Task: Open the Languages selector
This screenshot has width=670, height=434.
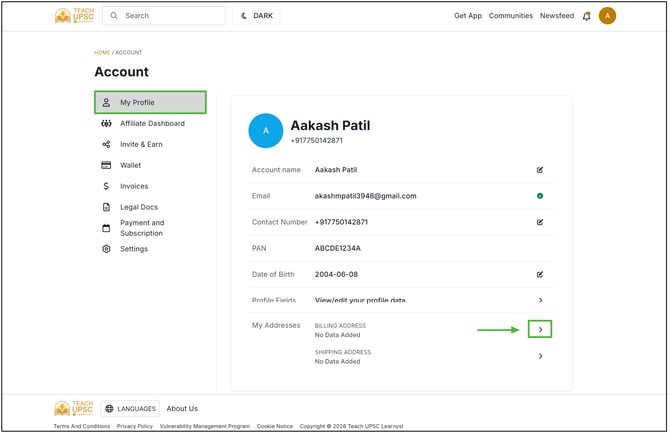Action: pyautogui.click(x=131, y=410)
